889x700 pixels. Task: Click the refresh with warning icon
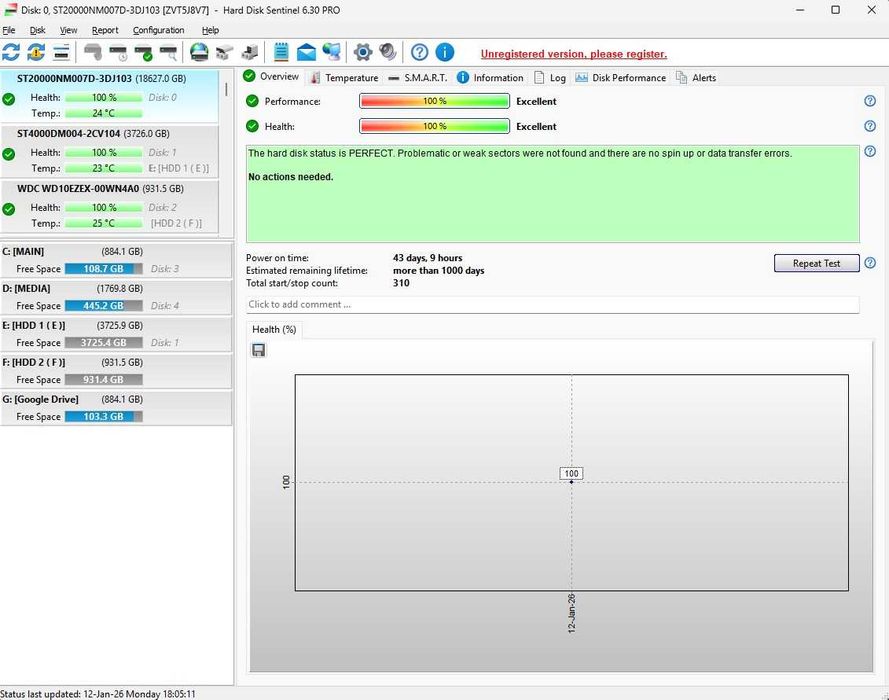36,52
